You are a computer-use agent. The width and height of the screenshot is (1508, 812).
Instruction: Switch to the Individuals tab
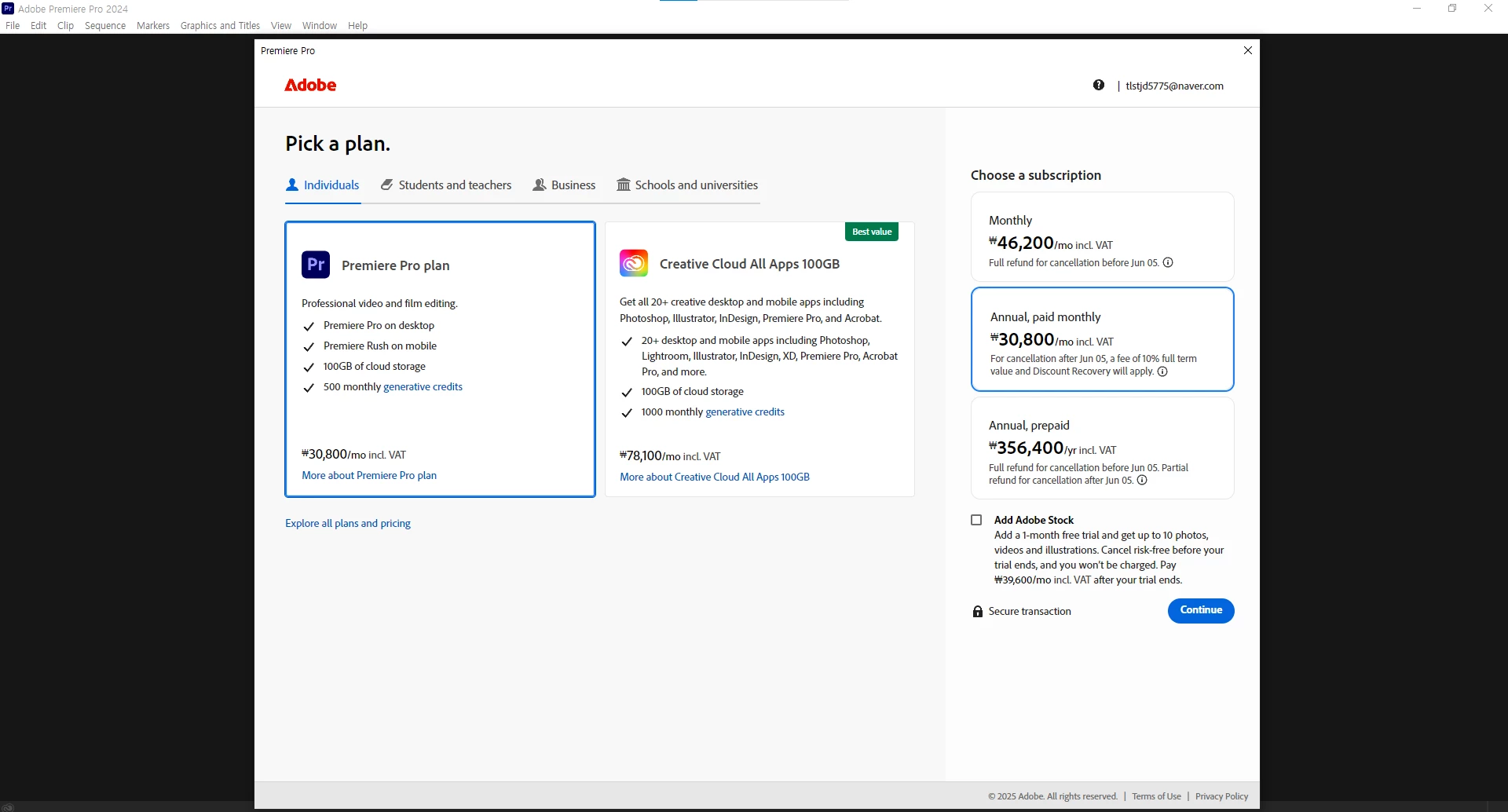point(323,185)
